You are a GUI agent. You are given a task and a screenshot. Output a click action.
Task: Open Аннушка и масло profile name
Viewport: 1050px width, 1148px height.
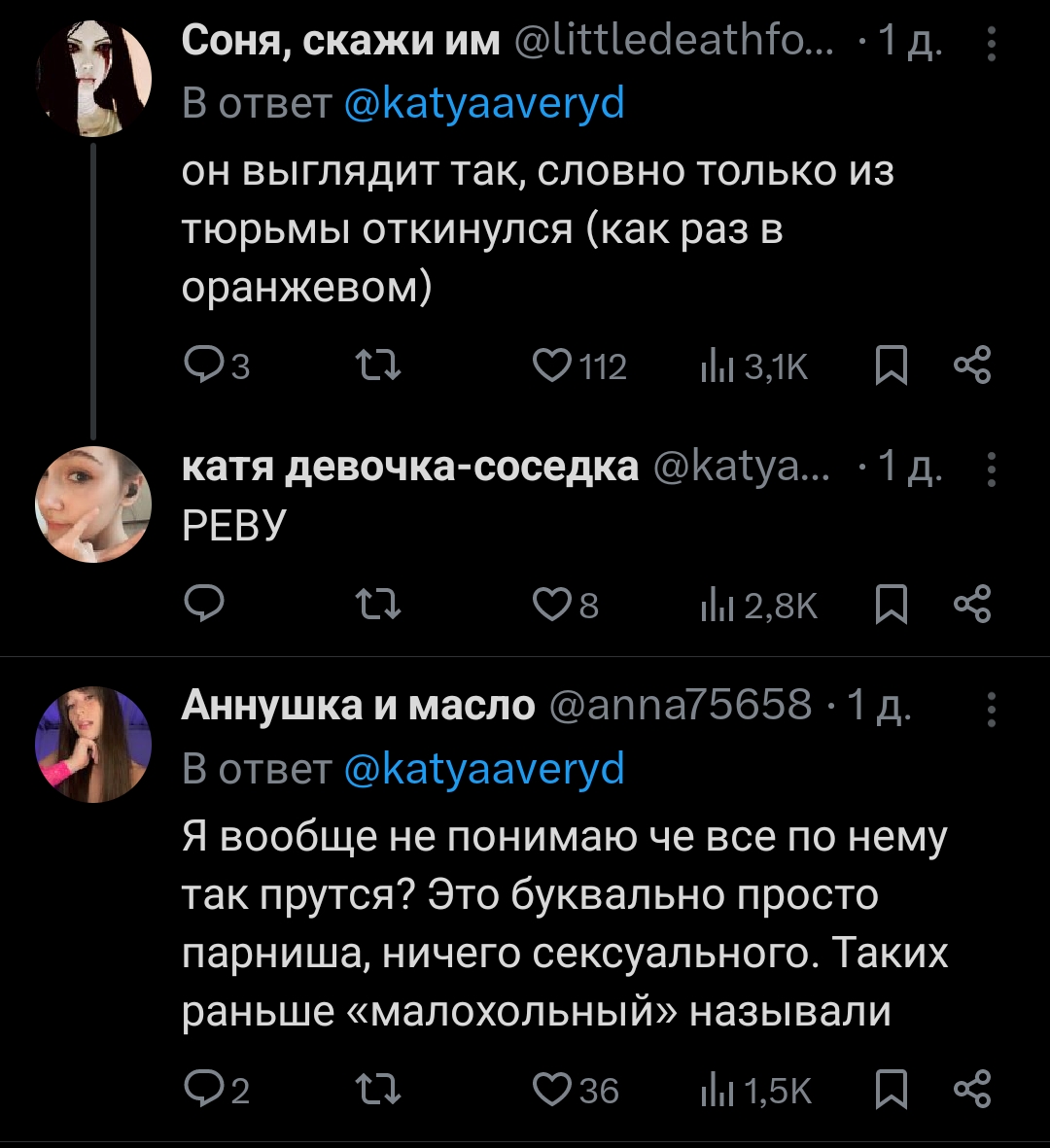point(359,706)
